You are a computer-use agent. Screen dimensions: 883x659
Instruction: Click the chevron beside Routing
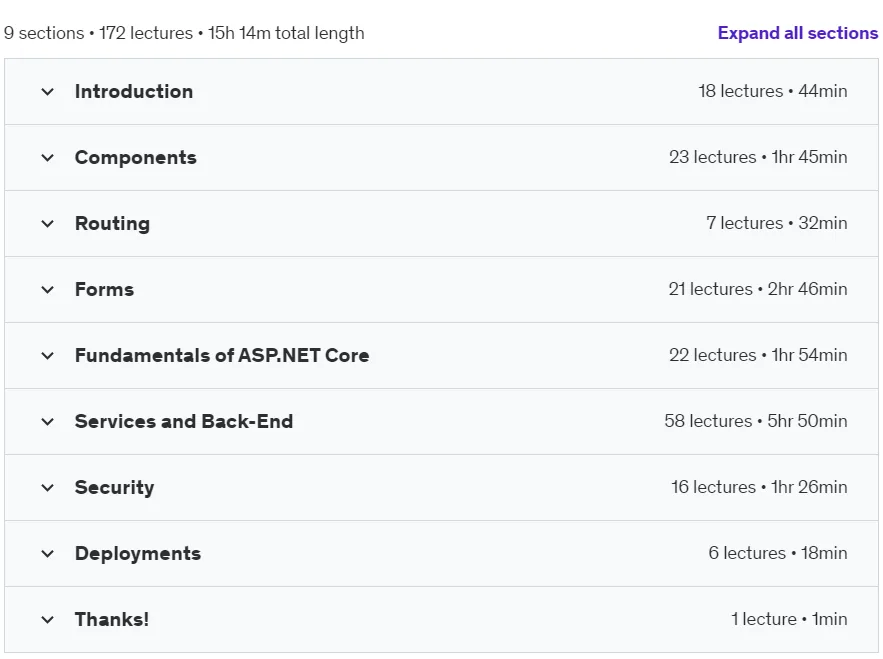[48, 224]
